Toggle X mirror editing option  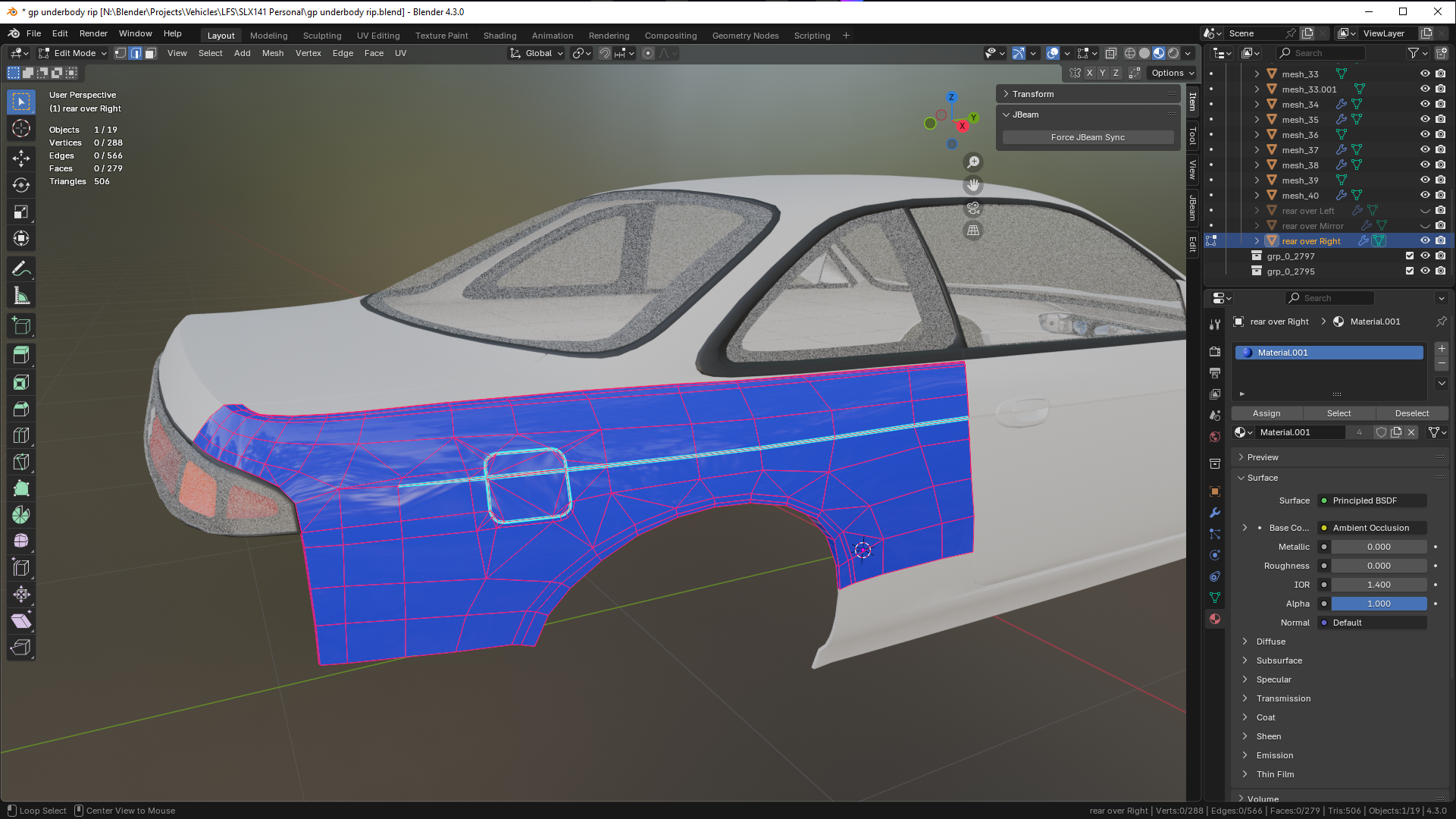click(1089, 73)
